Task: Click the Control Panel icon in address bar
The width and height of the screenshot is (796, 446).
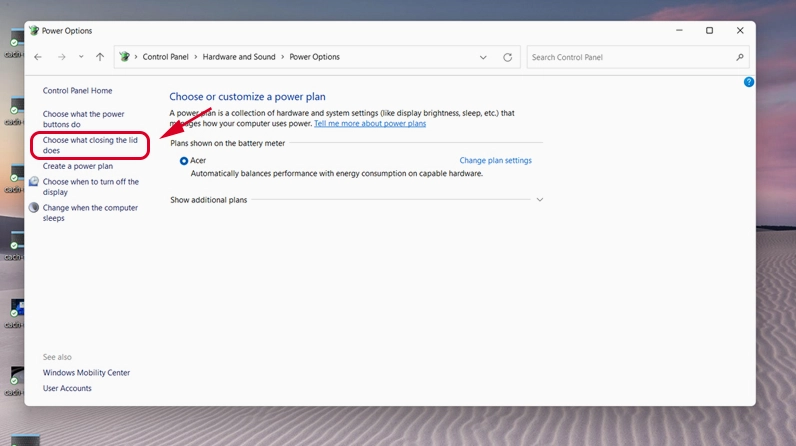Action: 125,57
